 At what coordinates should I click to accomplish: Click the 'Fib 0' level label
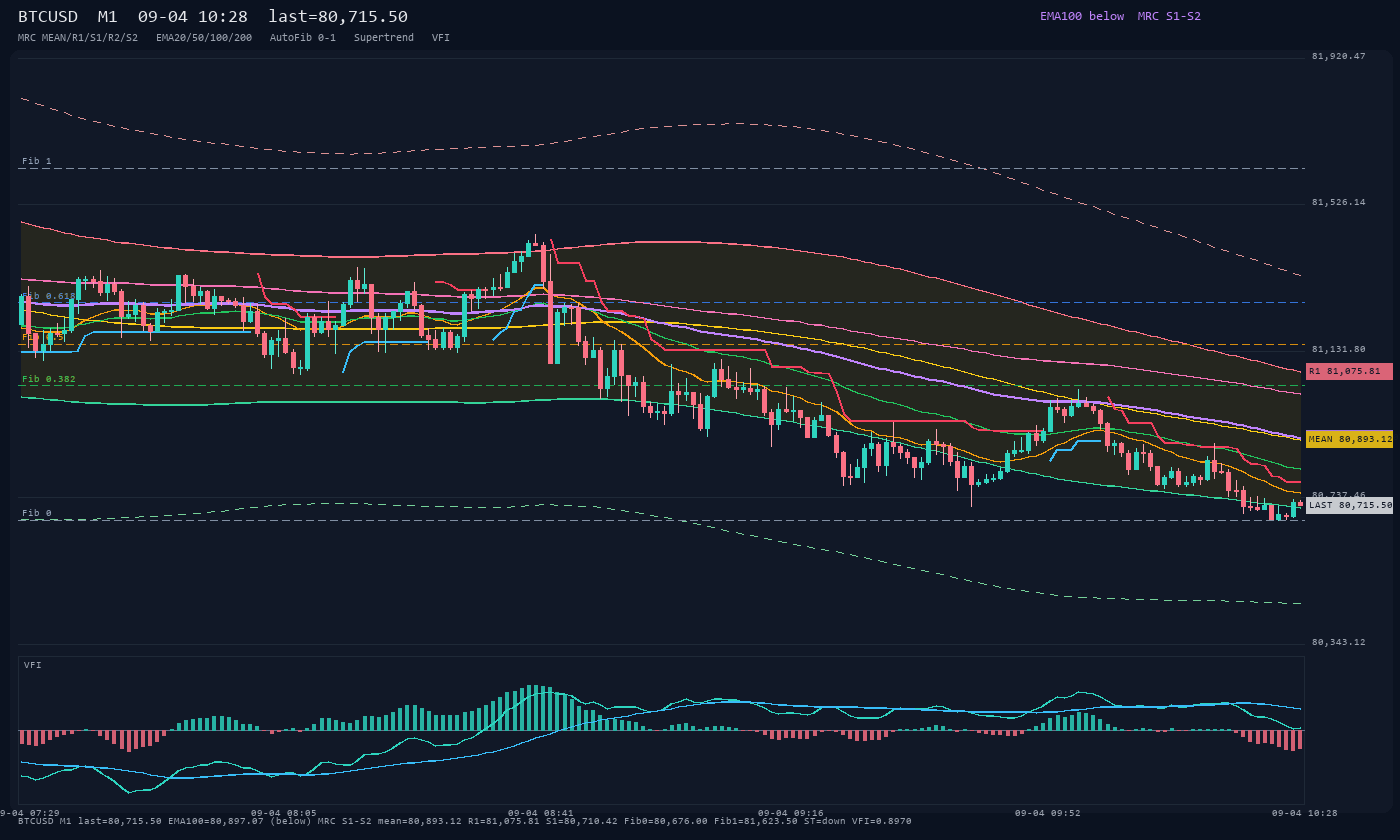click(x=37, y=513)
